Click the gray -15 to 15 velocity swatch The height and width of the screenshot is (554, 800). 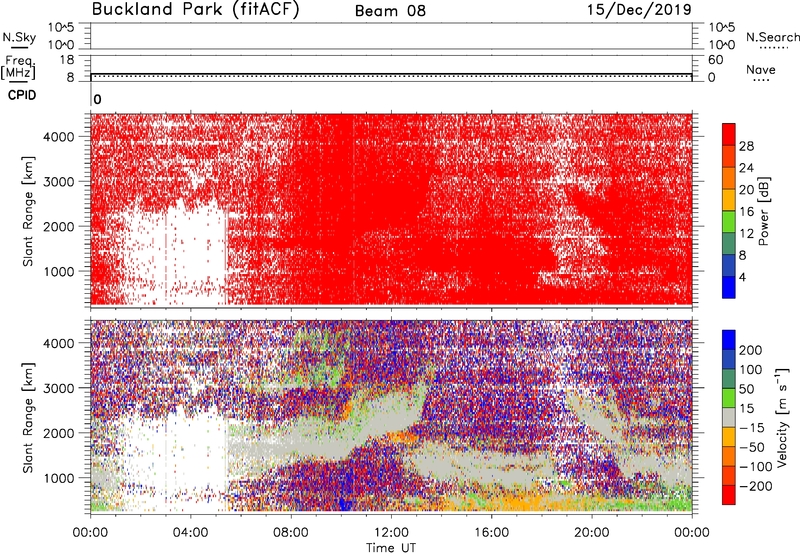[x=729, y=417]
